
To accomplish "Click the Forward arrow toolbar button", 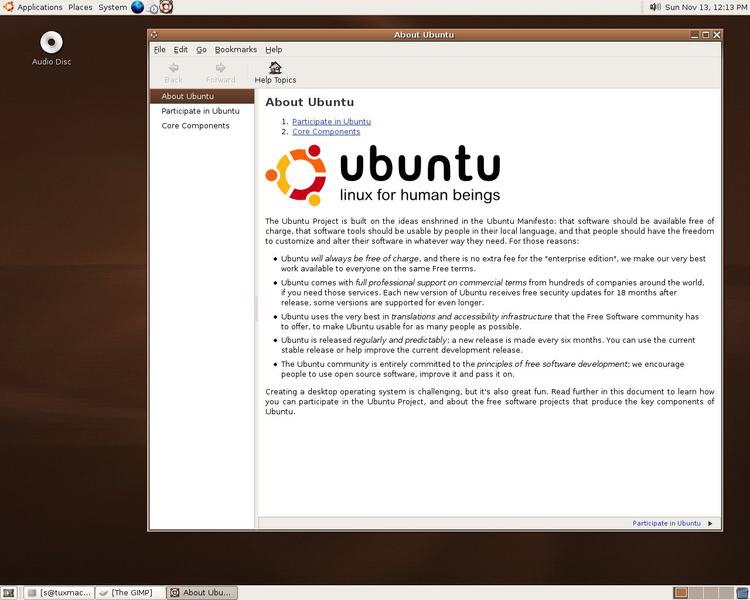I will (x=221, y=73).
